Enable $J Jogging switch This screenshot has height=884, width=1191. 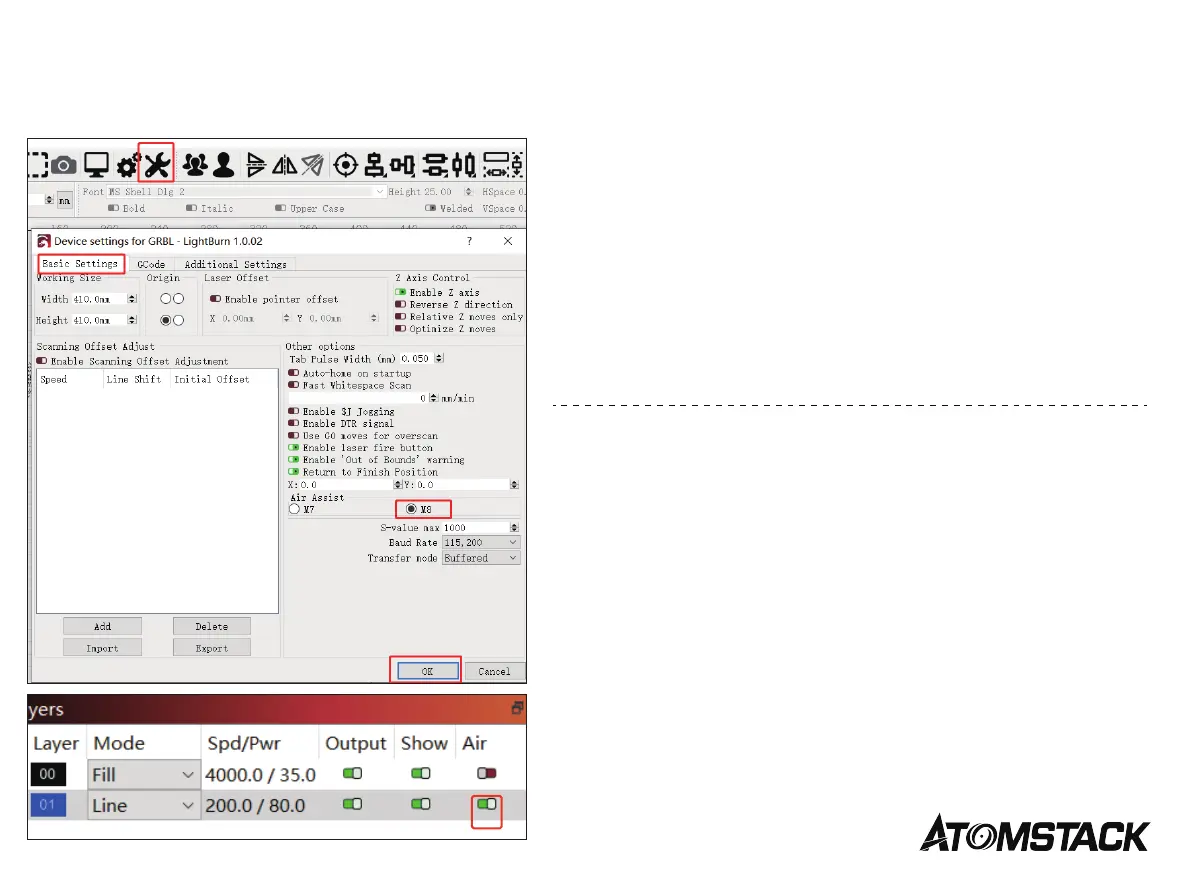tap(294, 412)
